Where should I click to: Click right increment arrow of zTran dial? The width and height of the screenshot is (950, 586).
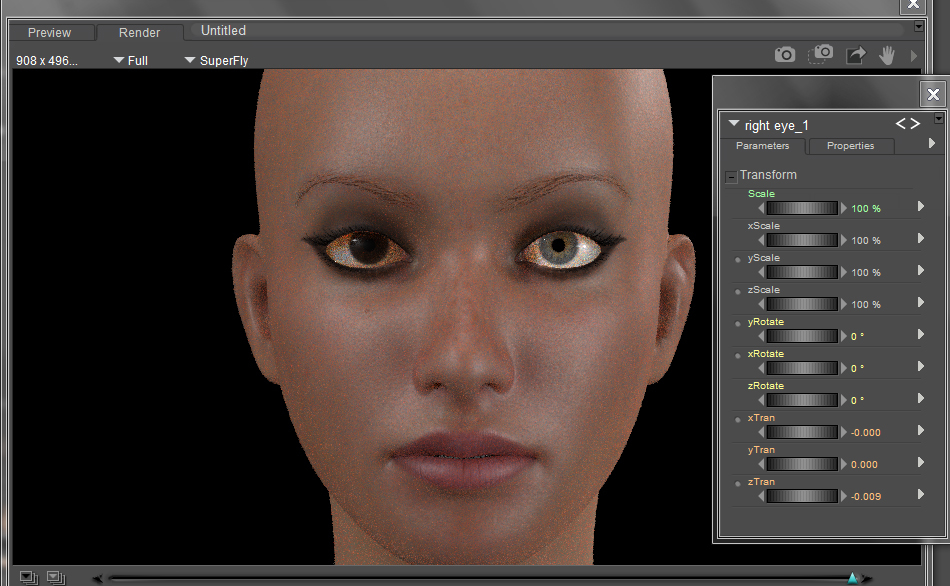(844, 496)
